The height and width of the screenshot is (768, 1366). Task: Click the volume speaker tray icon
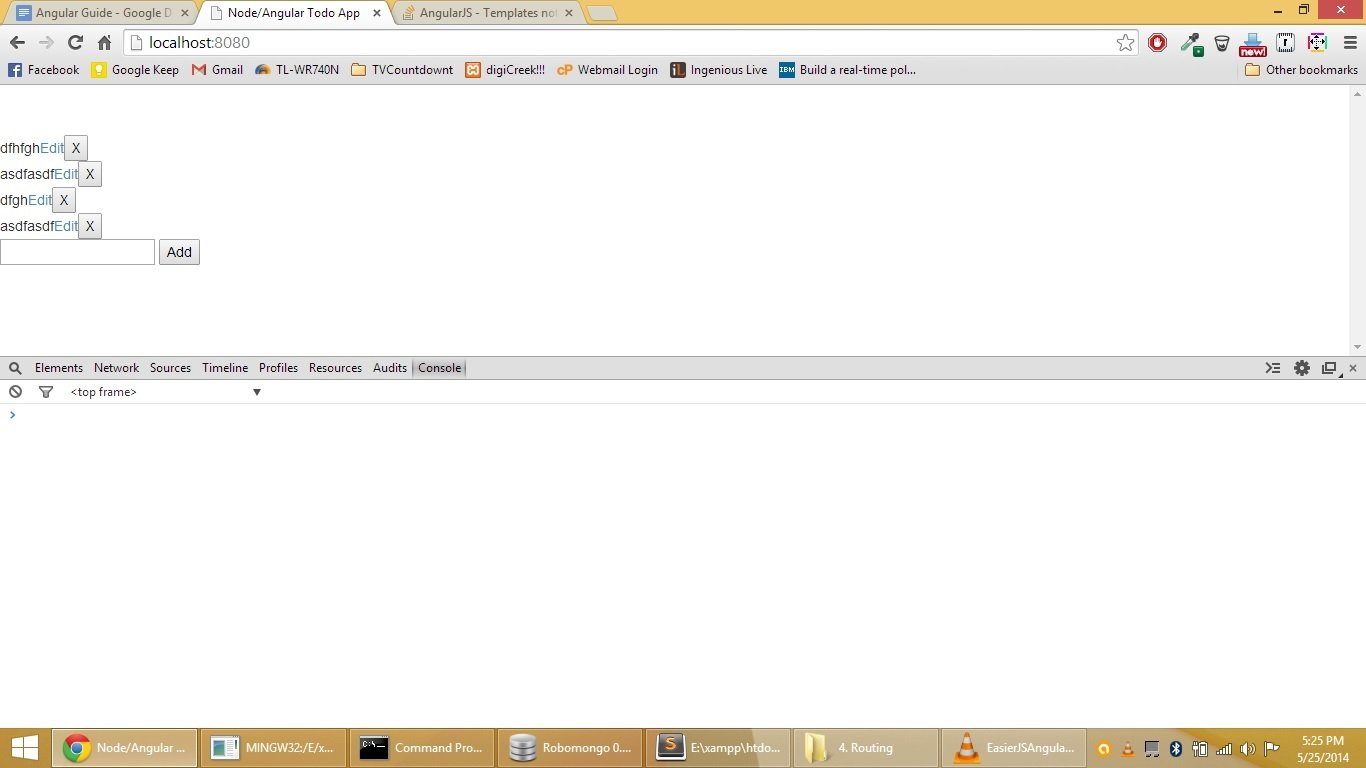pyautogui.click(x=1247, y=749)
